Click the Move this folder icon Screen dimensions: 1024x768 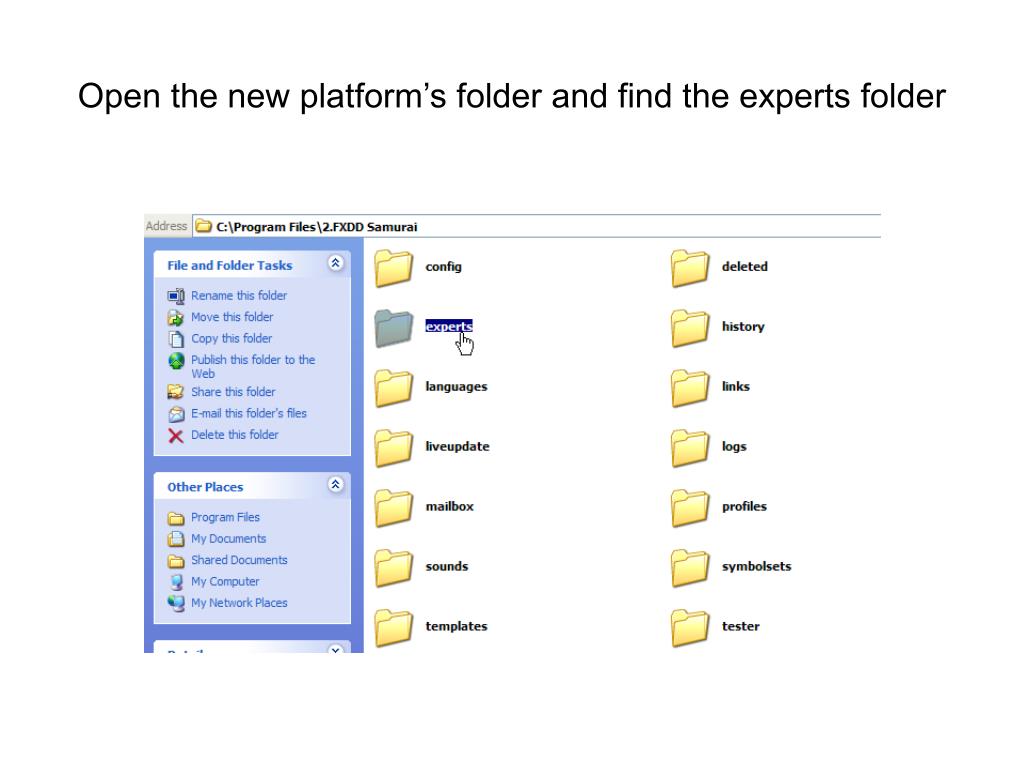click(x=176, y=317)
